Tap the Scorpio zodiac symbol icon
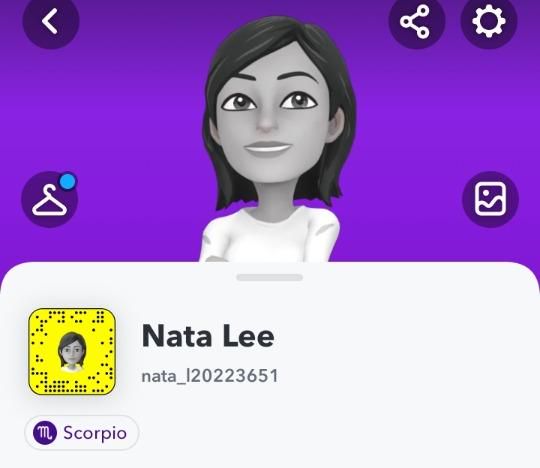This screenshot has height=468, width=540. [x=45, y=433]
